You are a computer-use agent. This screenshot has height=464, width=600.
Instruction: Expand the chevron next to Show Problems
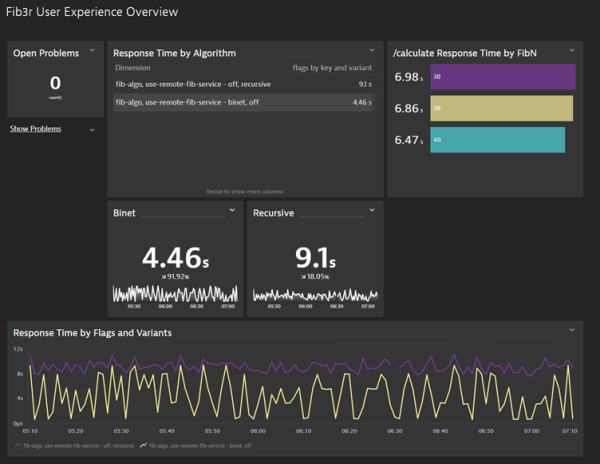(92, 130)
